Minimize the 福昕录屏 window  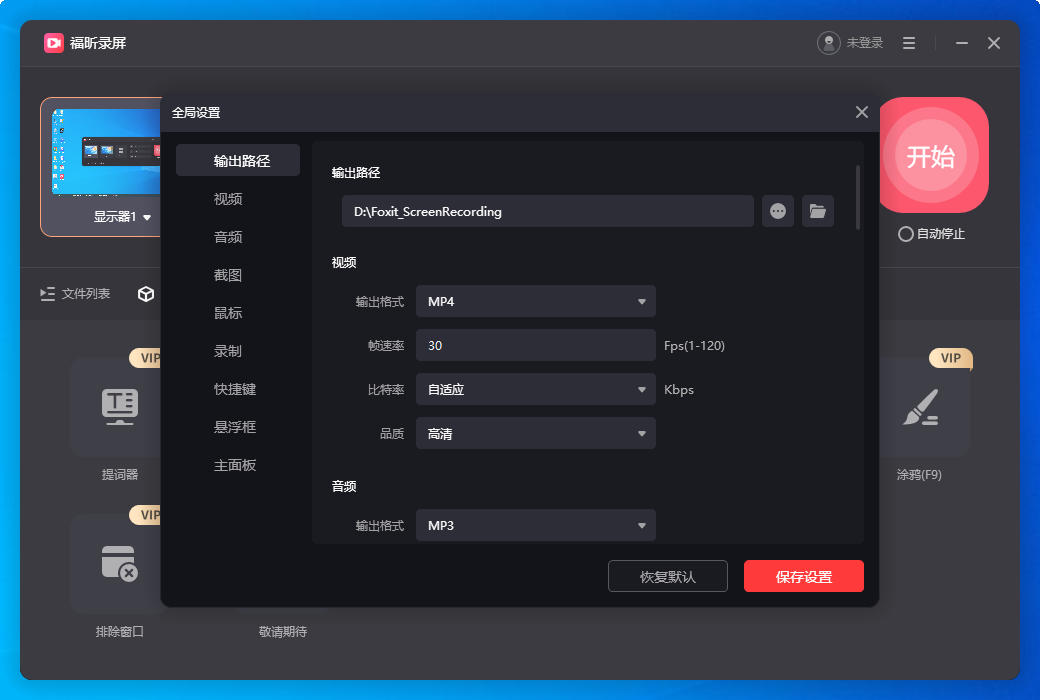click(x=962, y=43)
